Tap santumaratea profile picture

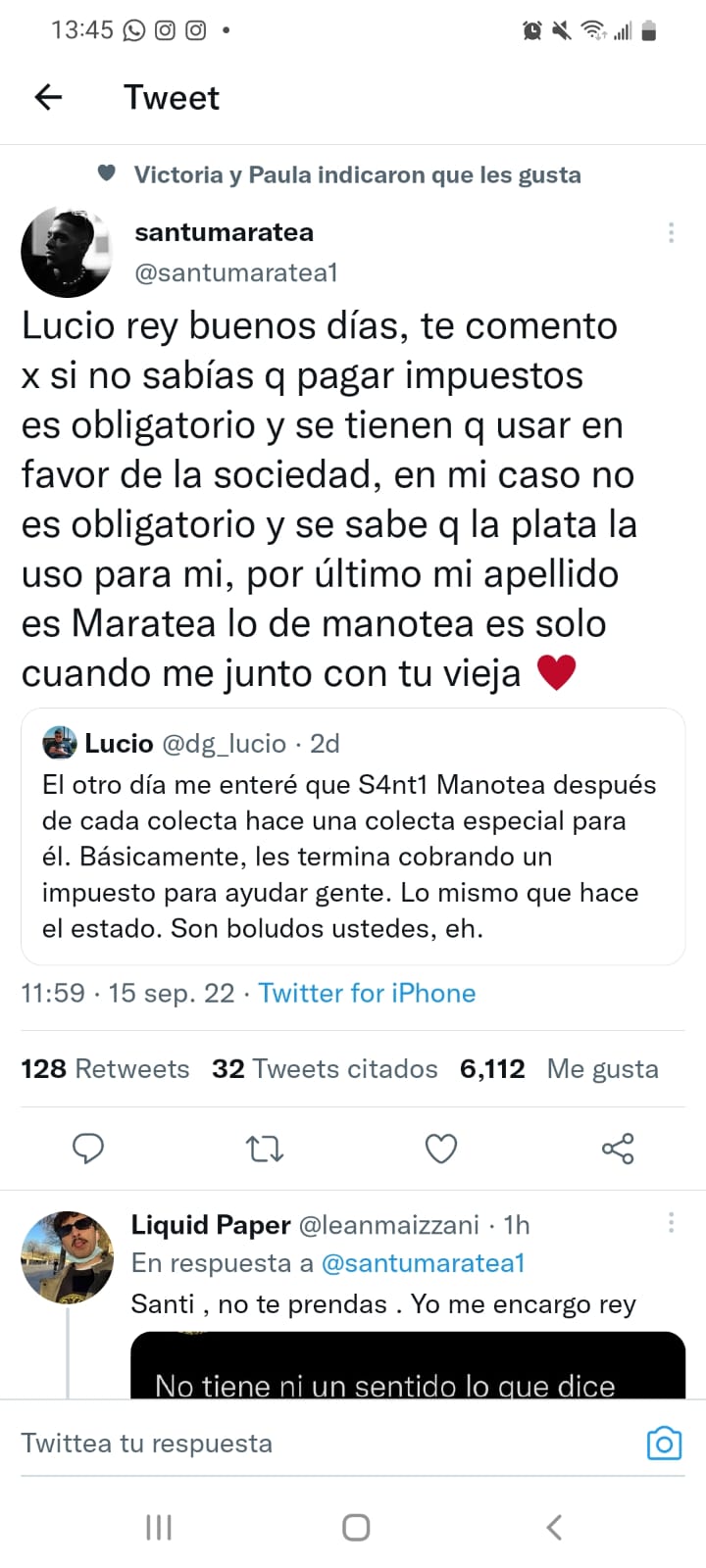(x=67, y=252)
